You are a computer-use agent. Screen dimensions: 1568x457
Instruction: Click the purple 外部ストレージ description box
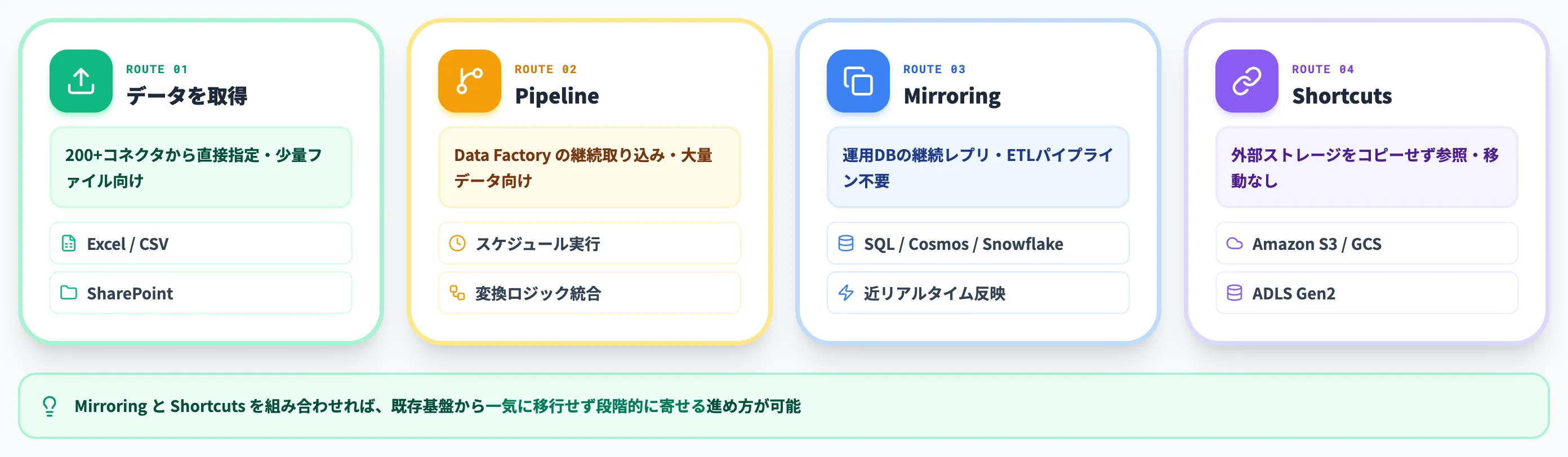point(1366,167)
